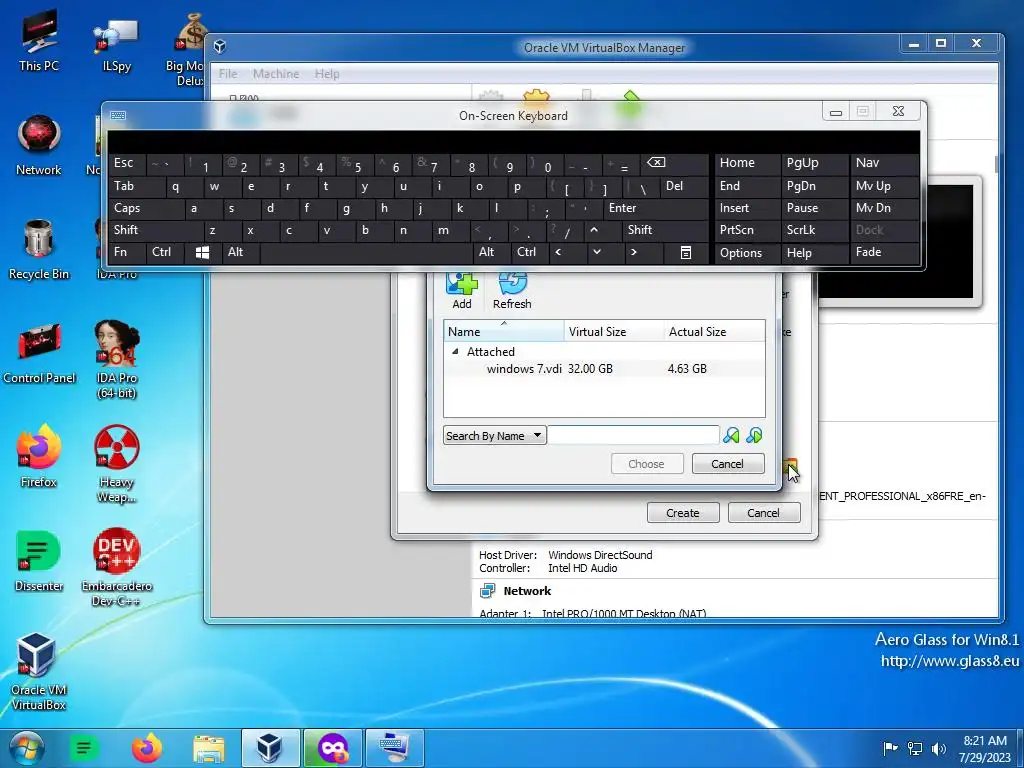Screen dimensions: 1024x768
Task: Select the windows 7.vdi row
Action: coord(604,369)
